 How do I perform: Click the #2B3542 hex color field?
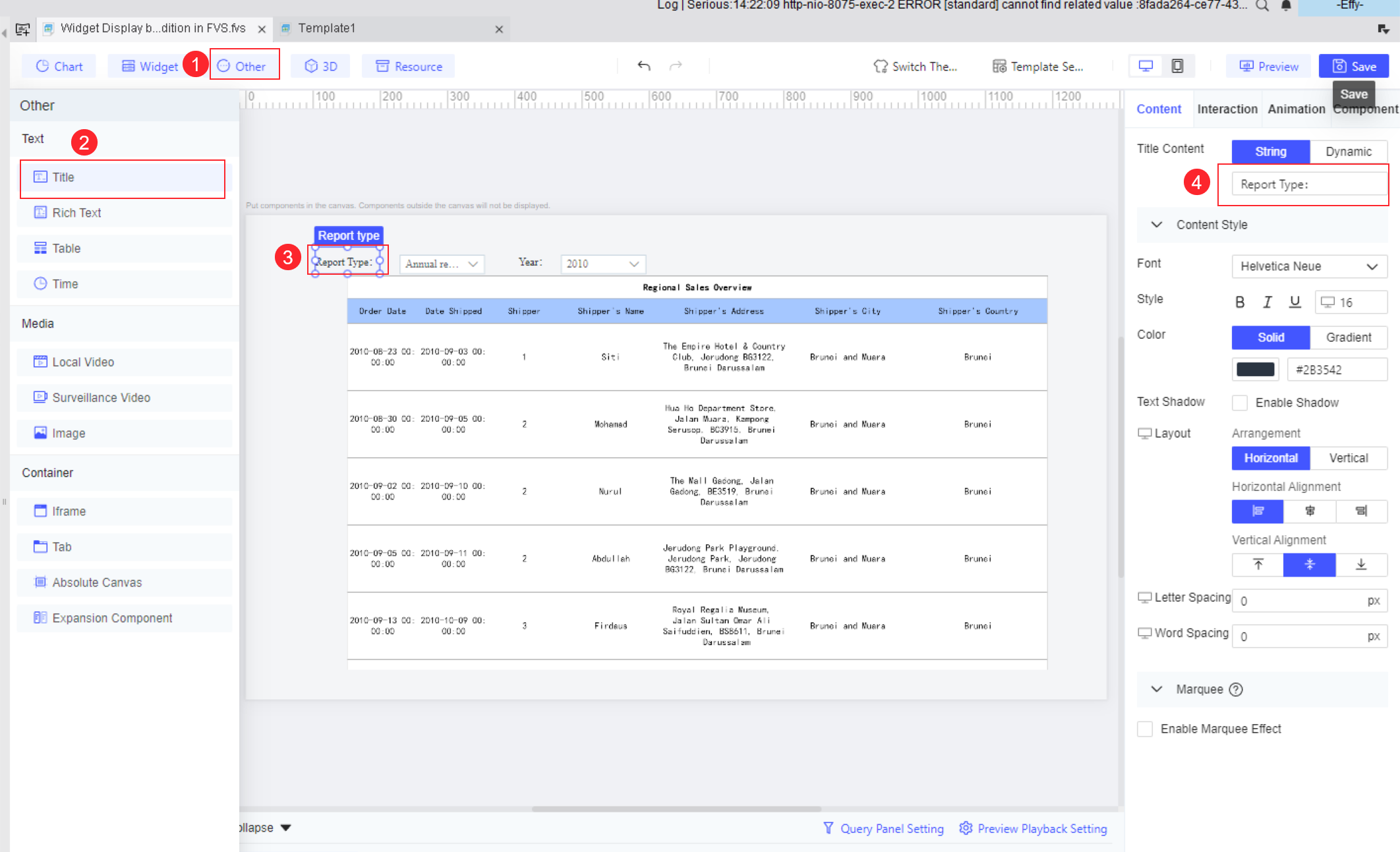click(x=1337, y=370)
